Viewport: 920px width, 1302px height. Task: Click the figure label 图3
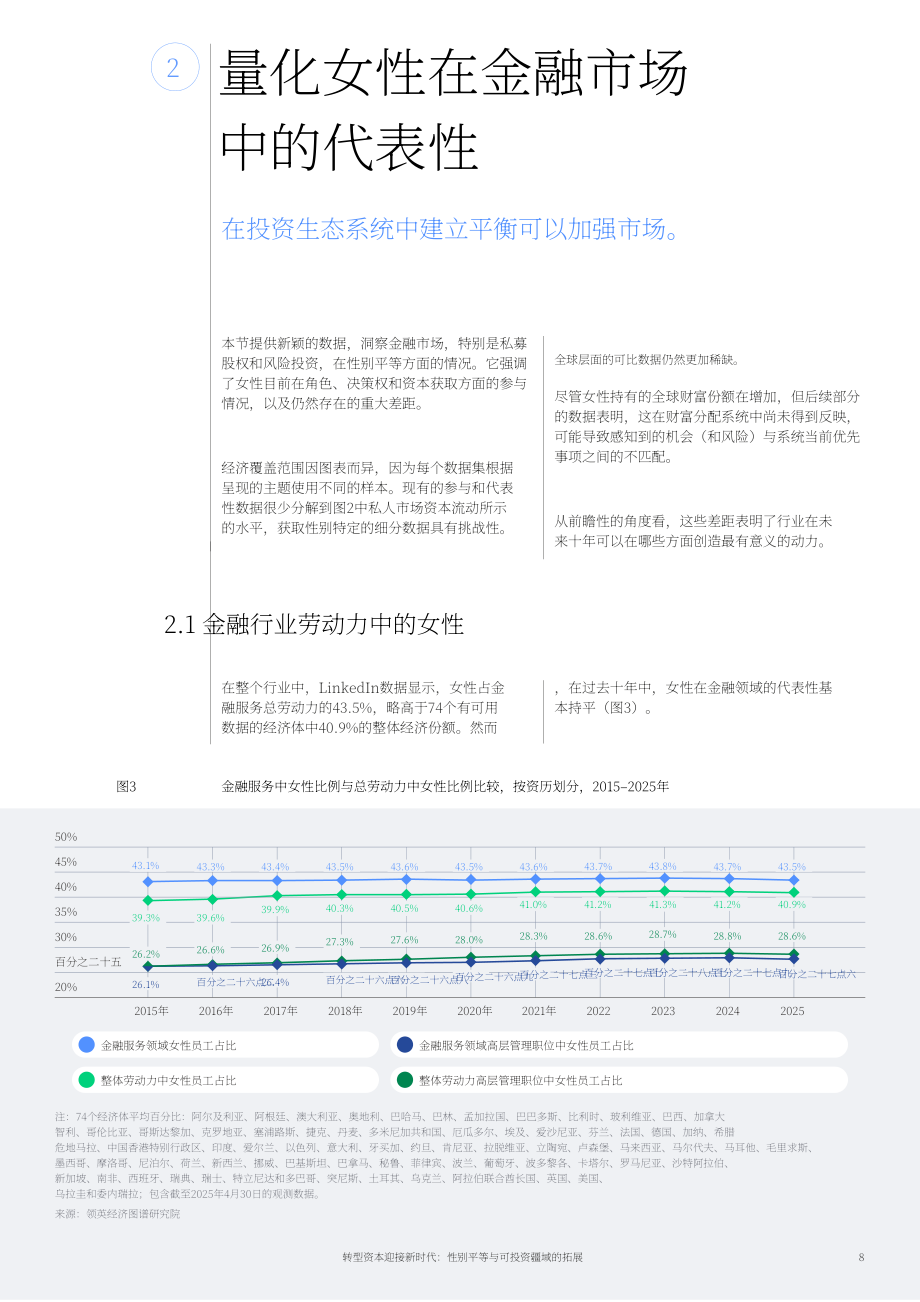(126, 787)
